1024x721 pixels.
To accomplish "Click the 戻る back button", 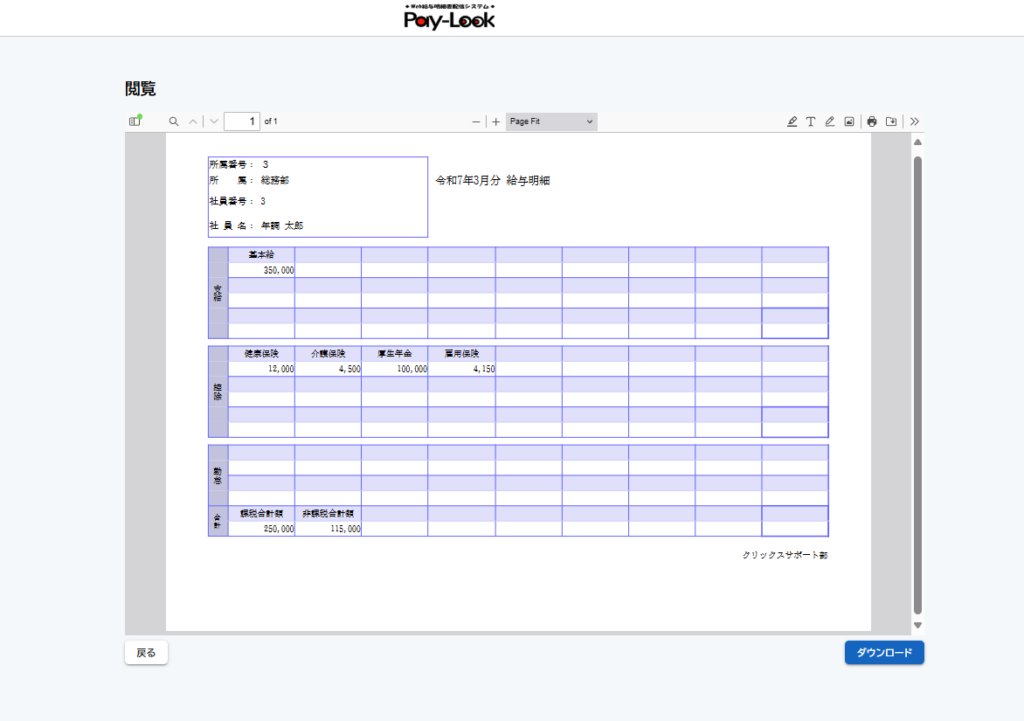I will [x=146, y=653].
